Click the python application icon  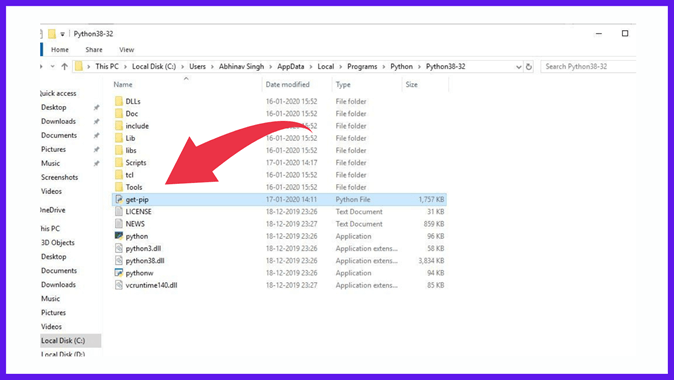(119, 236)
